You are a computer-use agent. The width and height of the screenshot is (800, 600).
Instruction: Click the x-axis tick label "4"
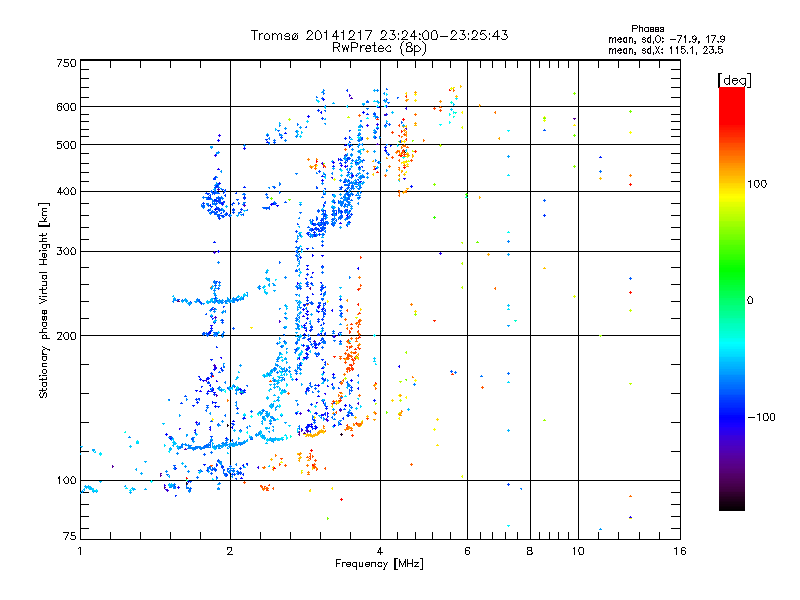(x=380, y=551)
